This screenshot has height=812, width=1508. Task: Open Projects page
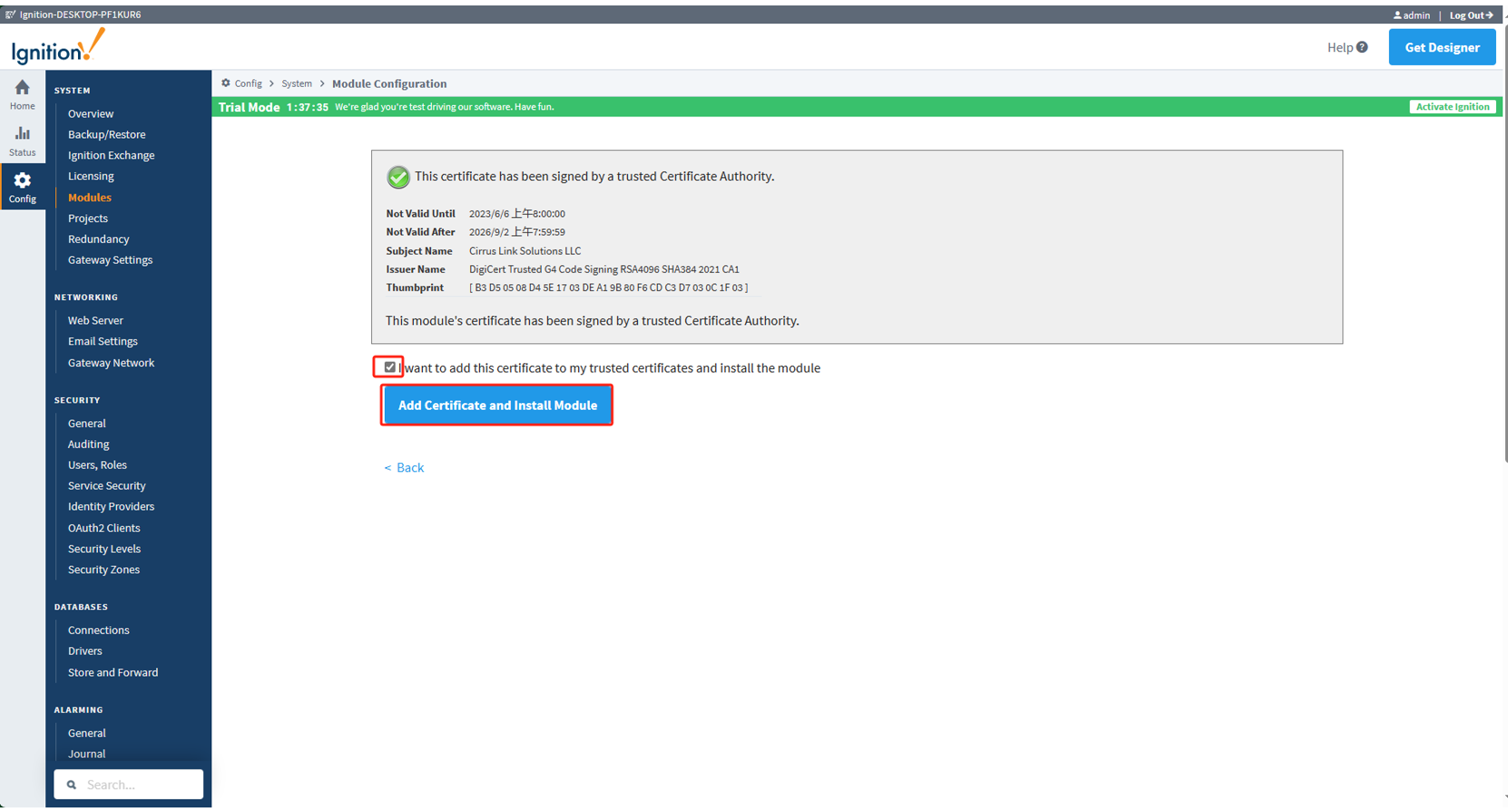pos(88,218)
